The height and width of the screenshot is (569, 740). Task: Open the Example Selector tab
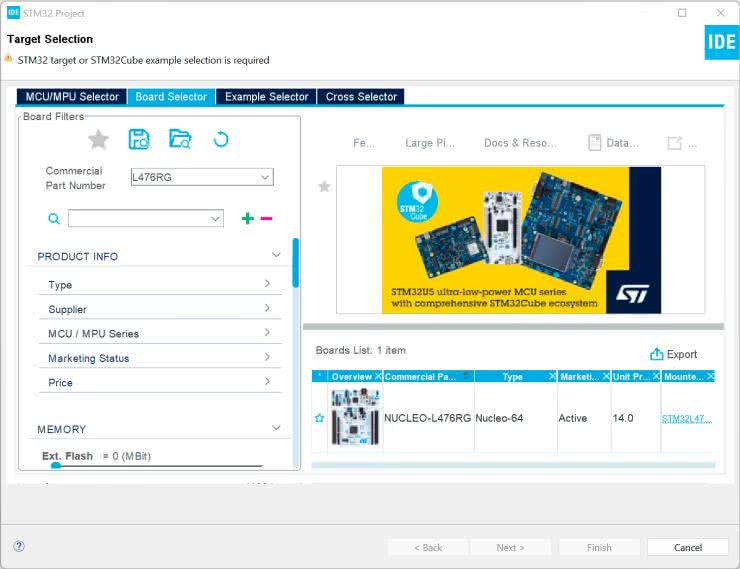266,97
